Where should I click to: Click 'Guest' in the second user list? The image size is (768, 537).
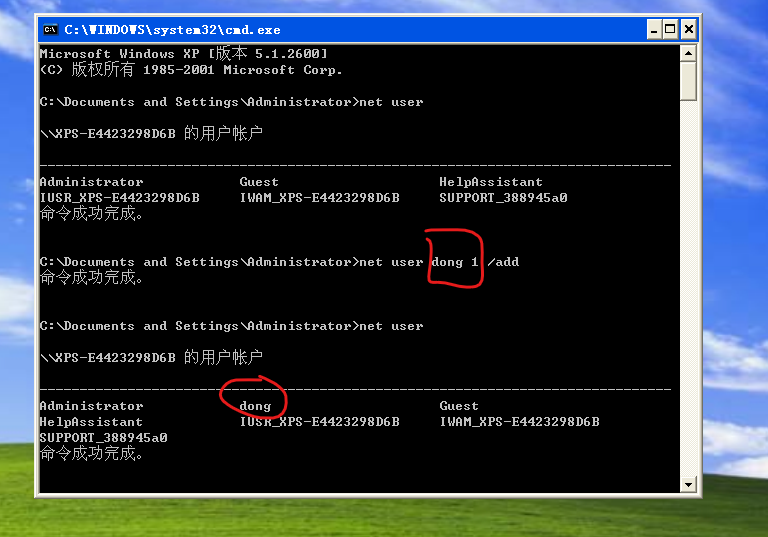[459, 406]
